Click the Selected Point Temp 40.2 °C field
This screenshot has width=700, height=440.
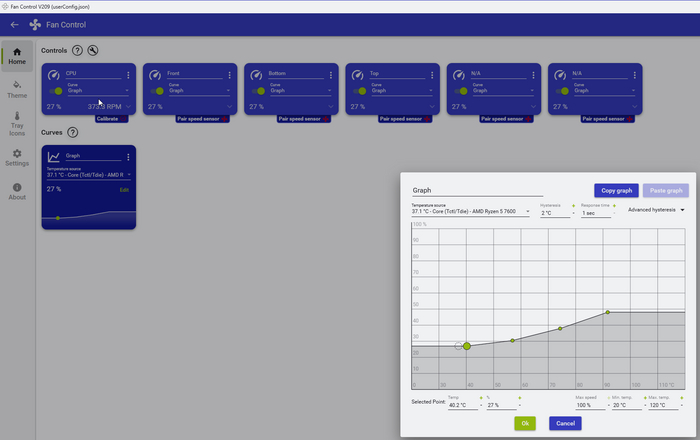click(x=462, y=405)
